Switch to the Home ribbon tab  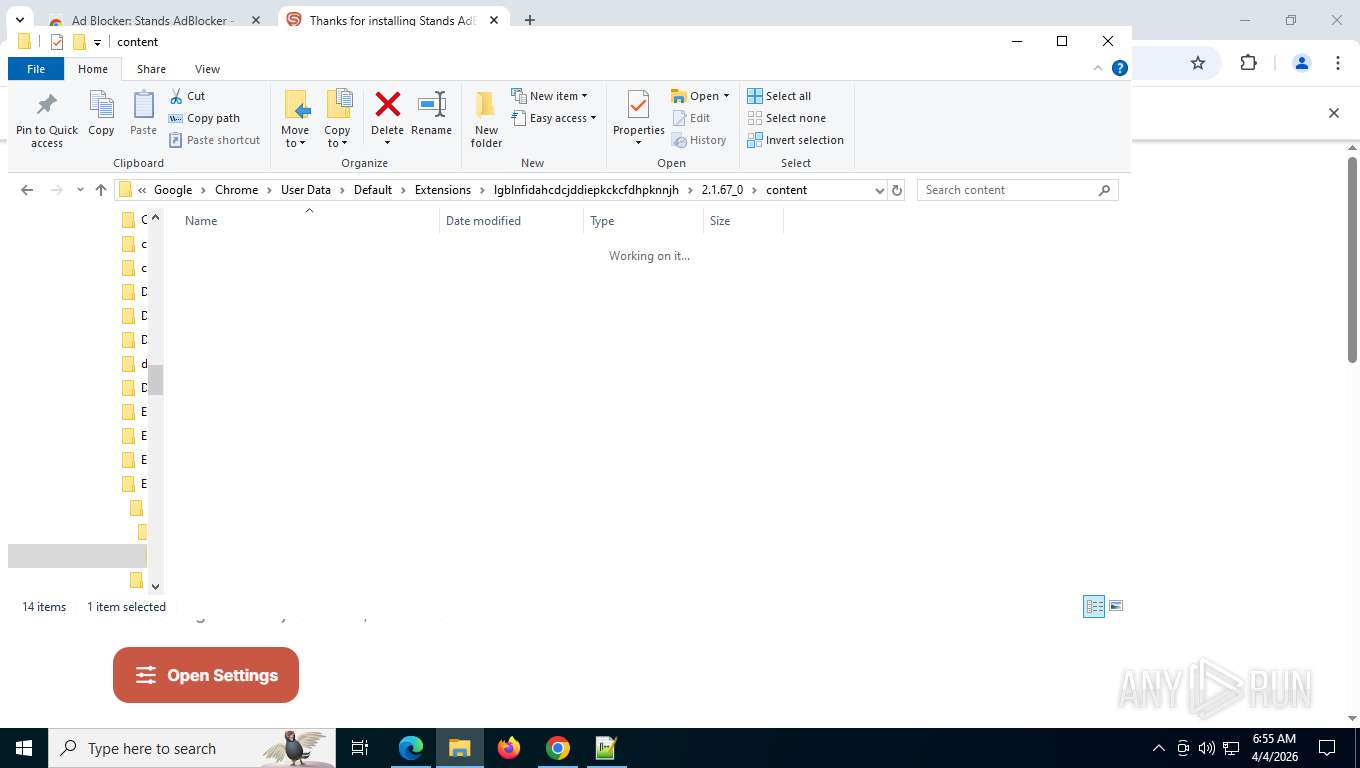[93, 69]
